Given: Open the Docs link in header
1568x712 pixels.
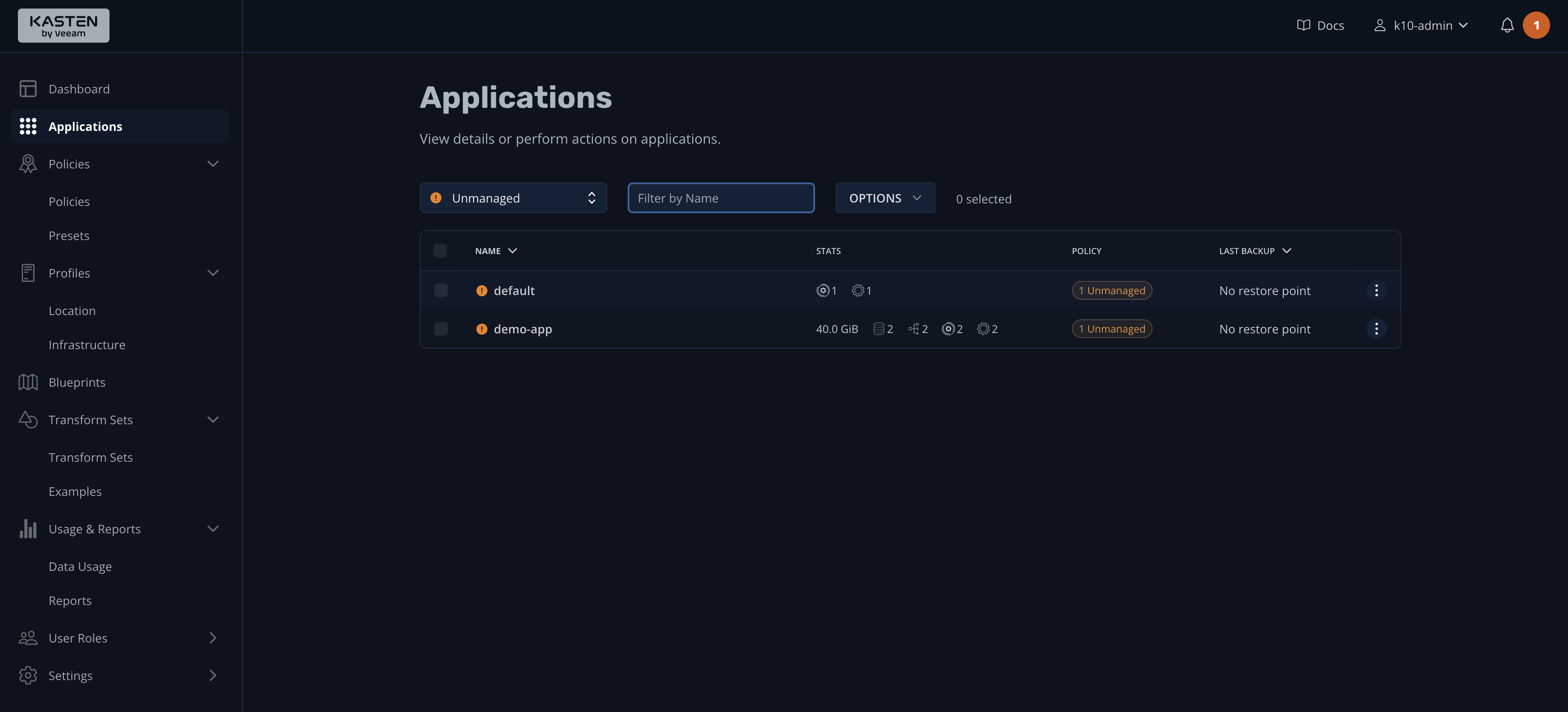Looking at the screenshot, I should [1320, 25].
